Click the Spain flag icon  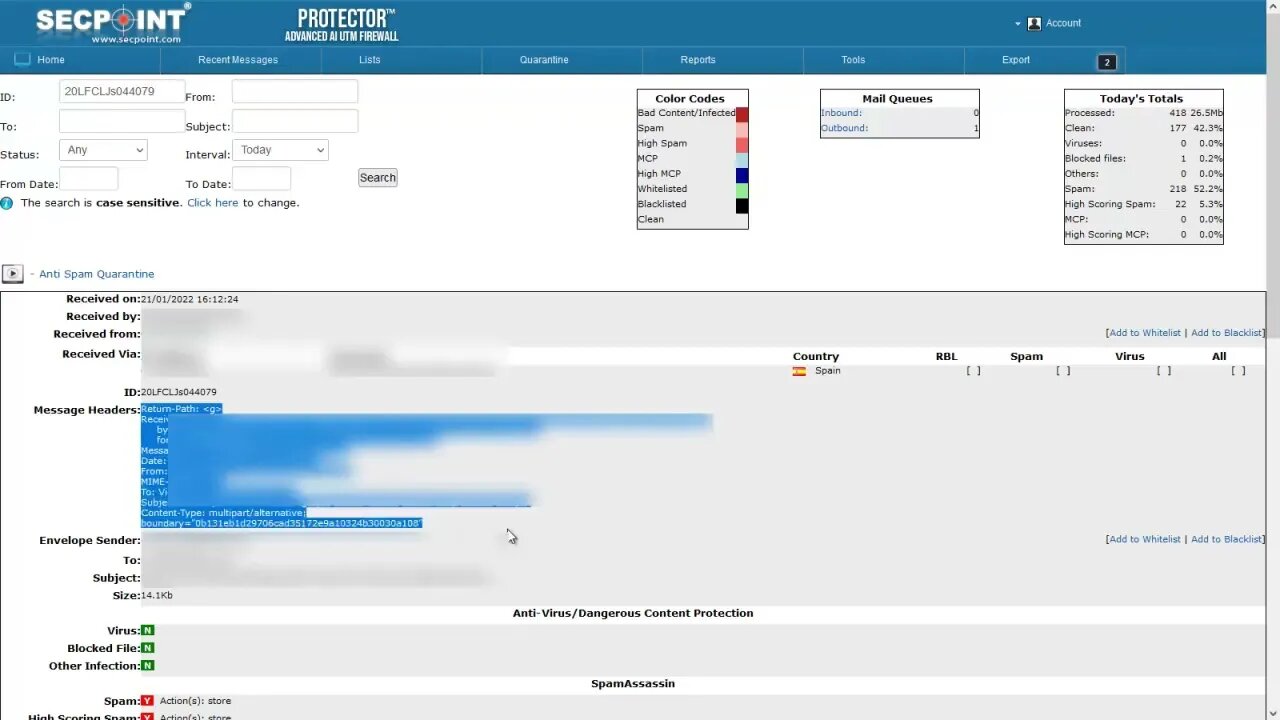(x=800, y=371)
